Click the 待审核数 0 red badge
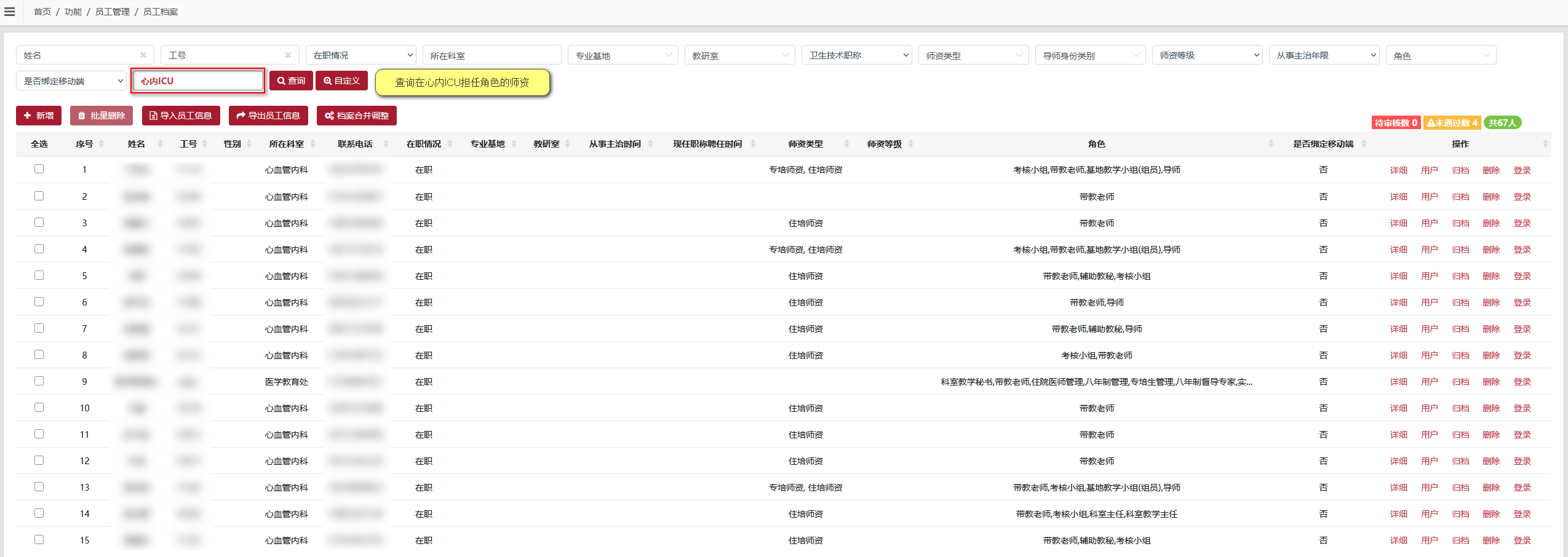The width and height of the screenshot is (1568, 557). point(1396,122)
